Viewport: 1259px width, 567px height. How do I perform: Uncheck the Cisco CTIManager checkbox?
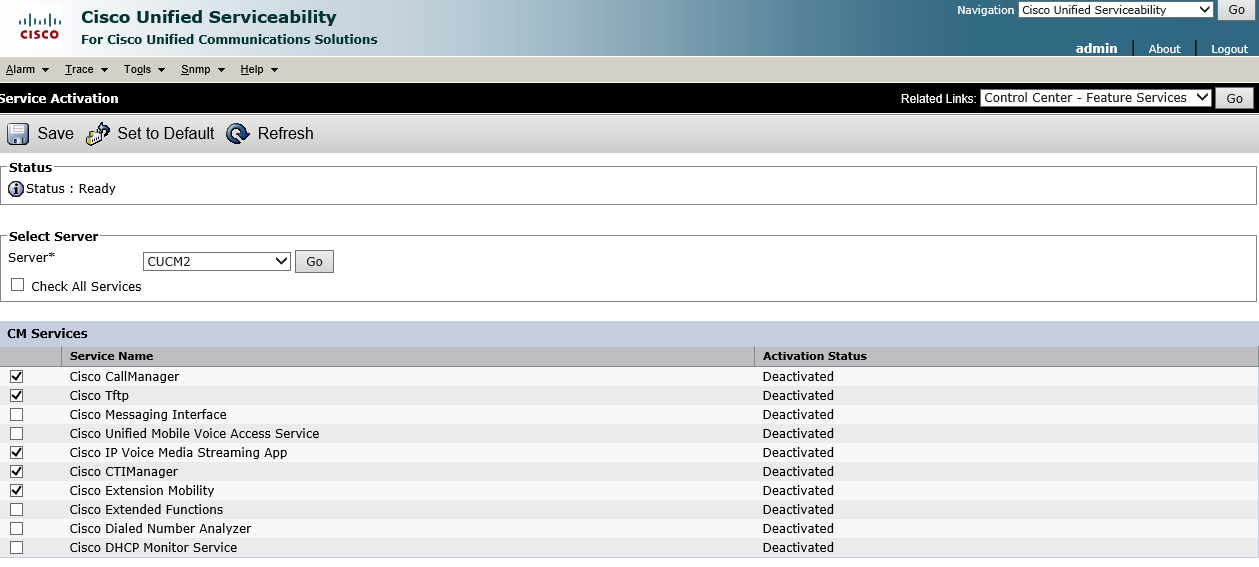point(17,472)
